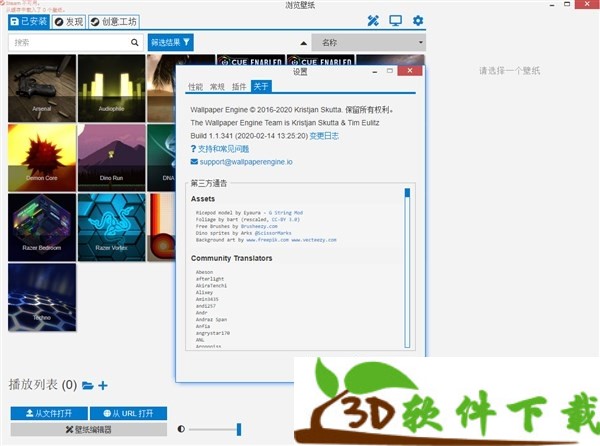Add new playlist plus icon
The width and height of the screenshot is (600, 446).
[x=103, y=385]
